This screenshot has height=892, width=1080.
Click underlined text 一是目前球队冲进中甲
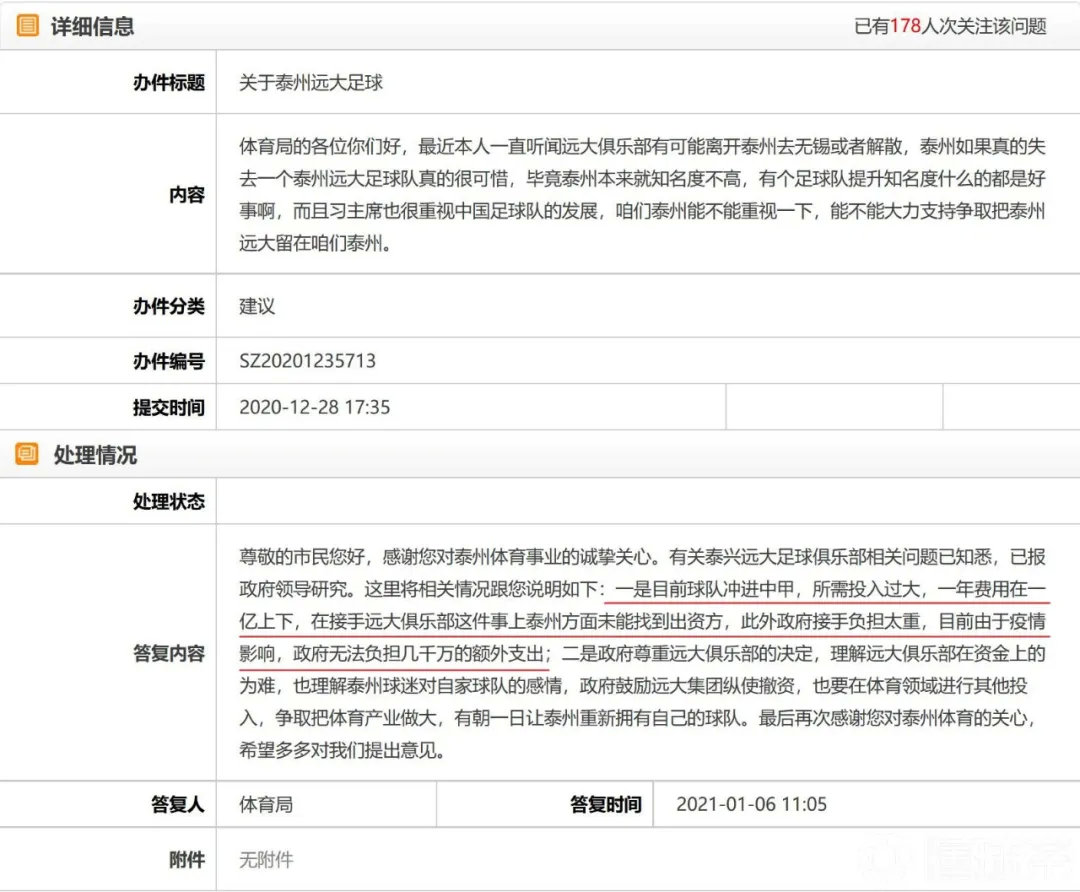click(705, 589)
